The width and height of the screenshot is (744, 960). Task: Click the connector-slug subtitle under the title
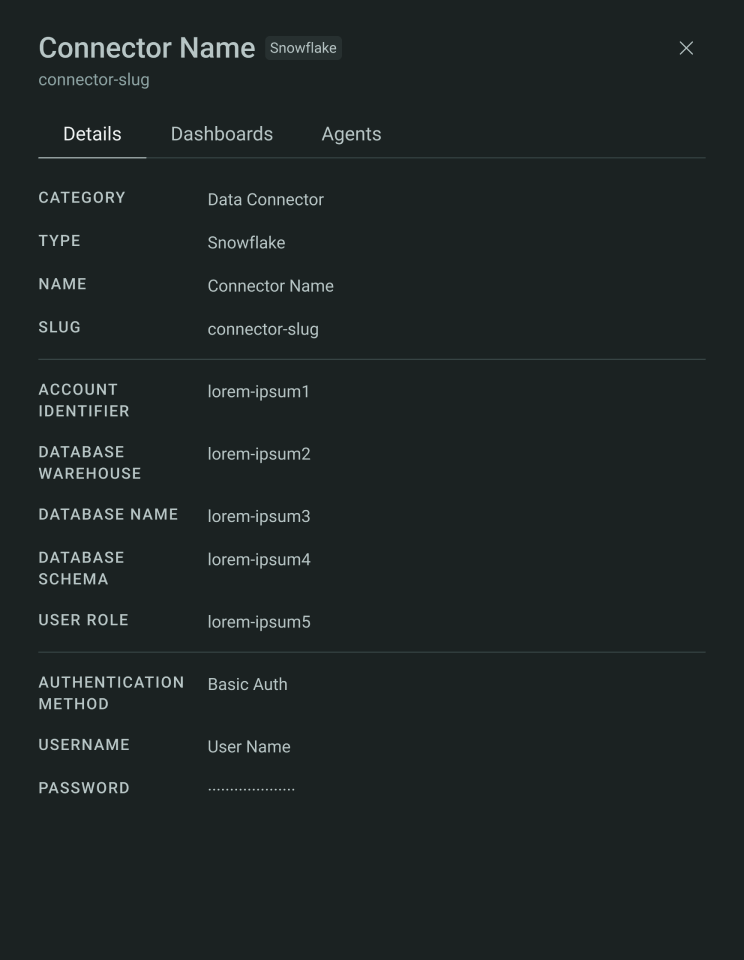tap(94, 80)
